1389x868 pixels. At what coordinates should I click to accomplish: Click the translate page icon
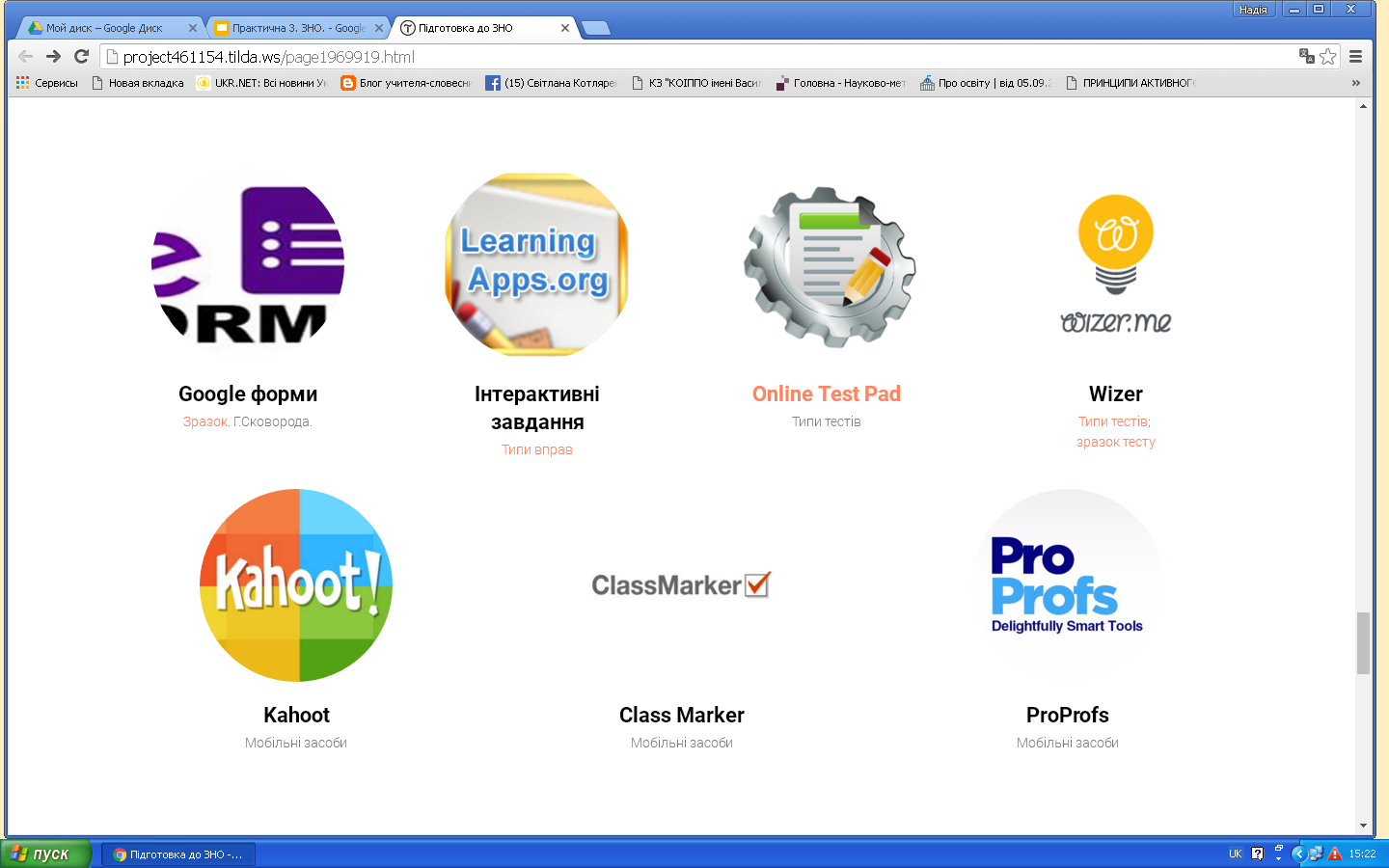[x=1307, y=56]
